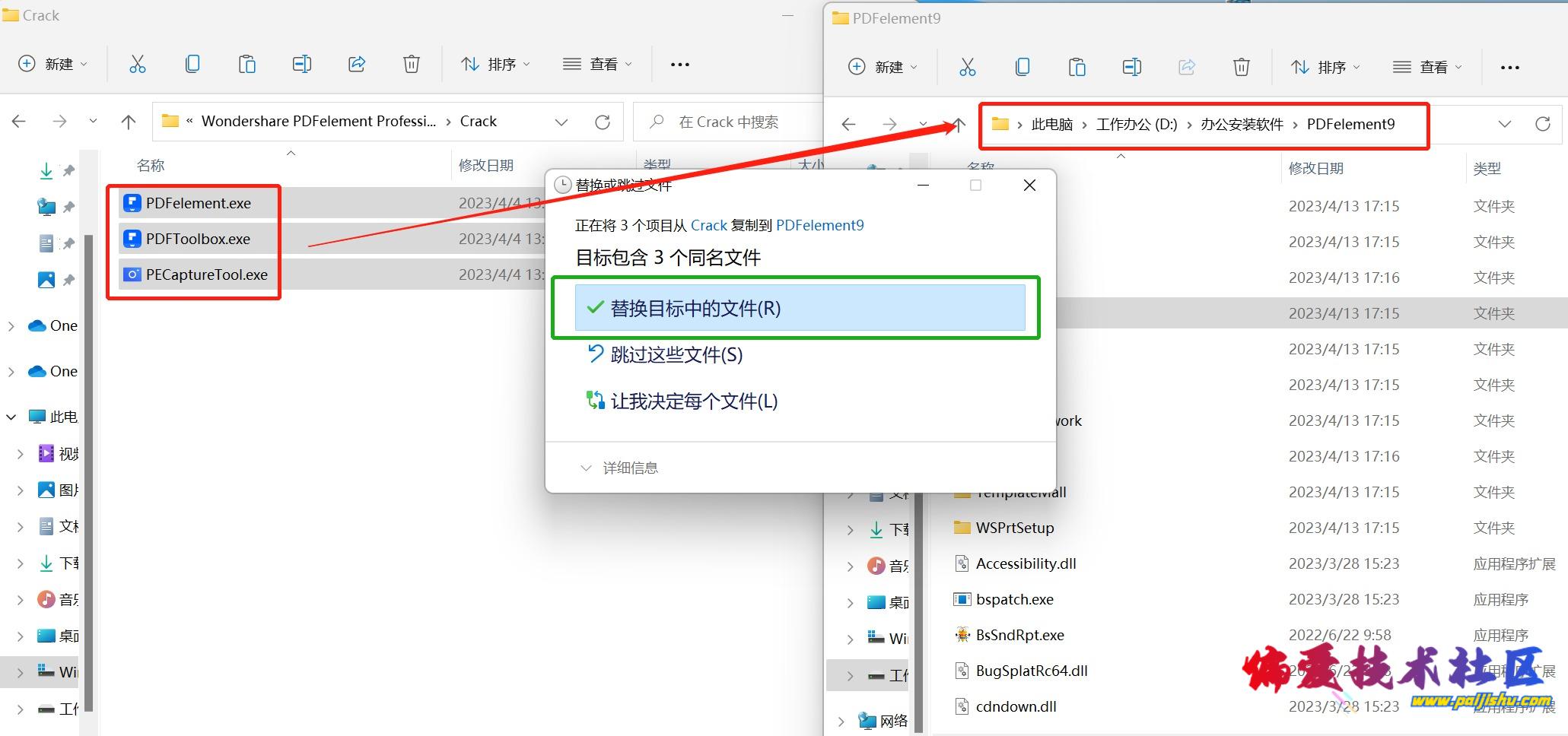
Task: Open 查看 dropdown in PDFelement9 window
Action: (x=1427, y=67)
